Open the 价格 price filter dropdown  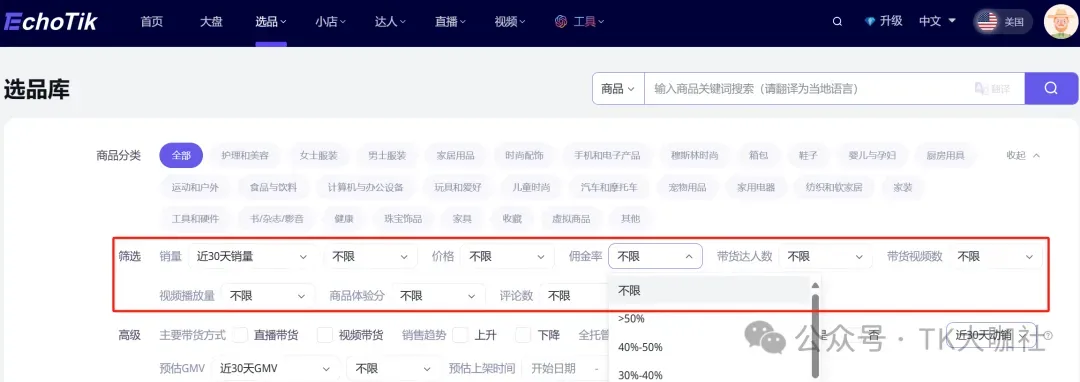tap(507, 256)
